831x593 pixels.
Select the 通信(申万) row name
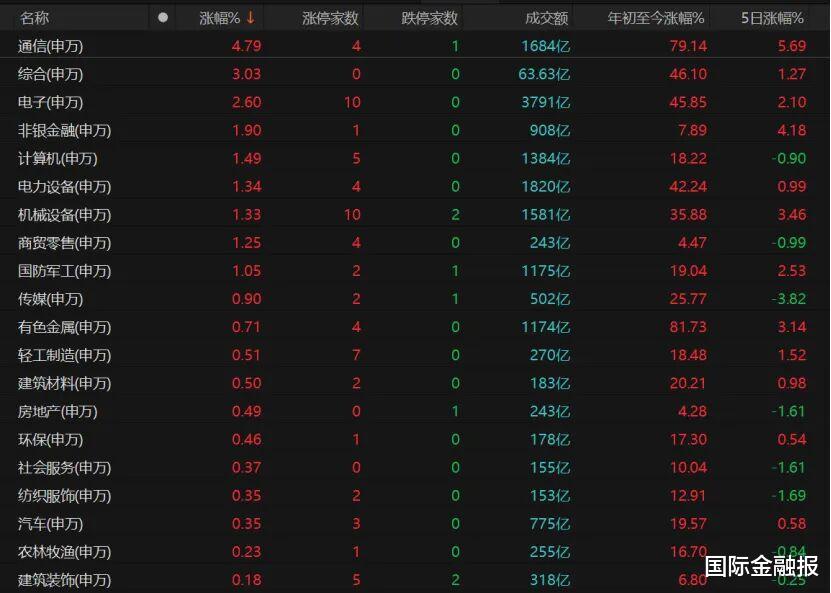pos(50,46)
